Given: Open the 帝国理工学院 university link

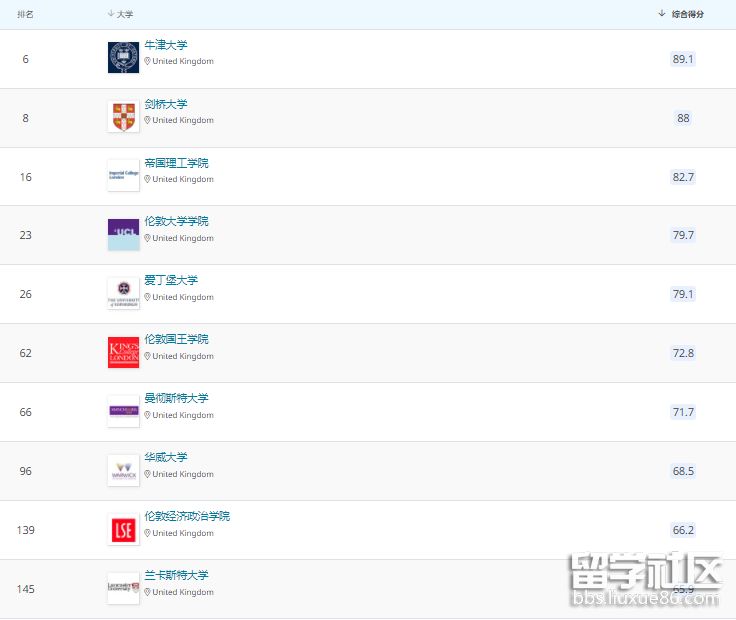Looking at the screenshot, I should point(176,163).
